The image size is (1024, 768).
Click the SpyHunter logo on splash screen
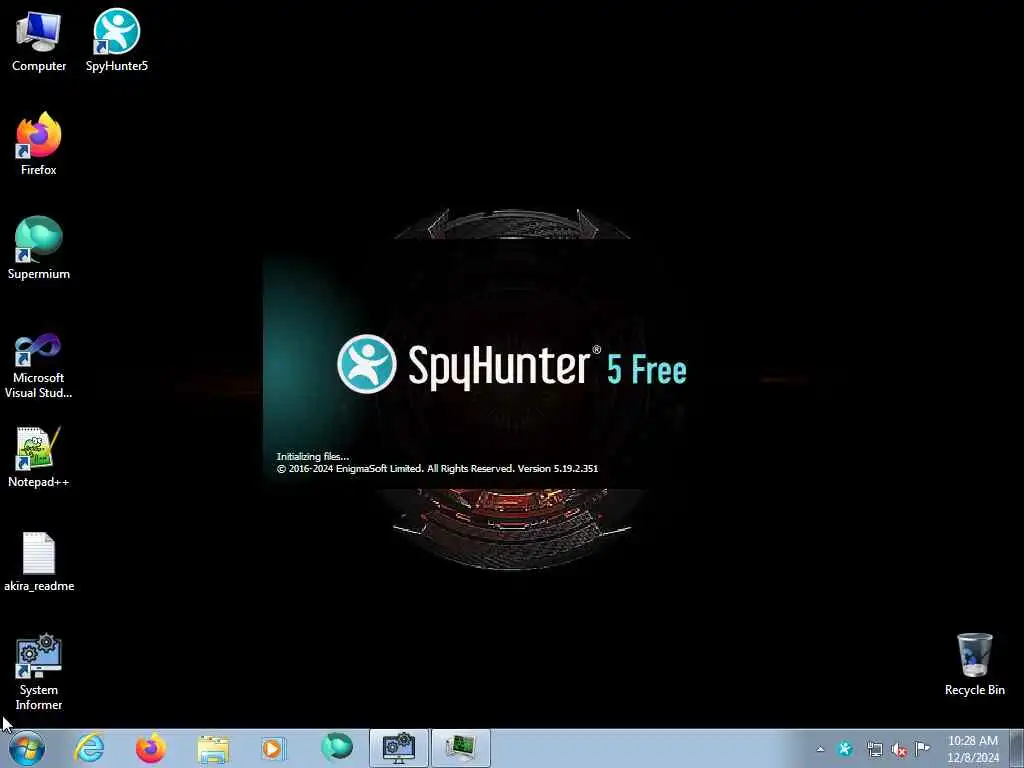point(366,364)
